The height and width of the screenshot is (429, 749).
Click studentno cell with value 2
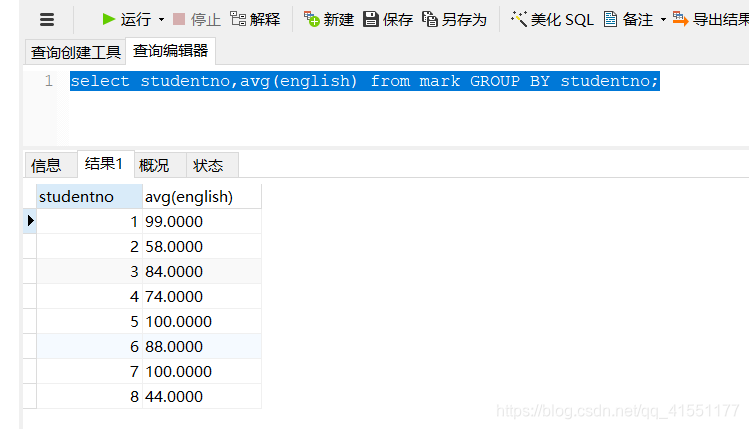coord(89,246)
